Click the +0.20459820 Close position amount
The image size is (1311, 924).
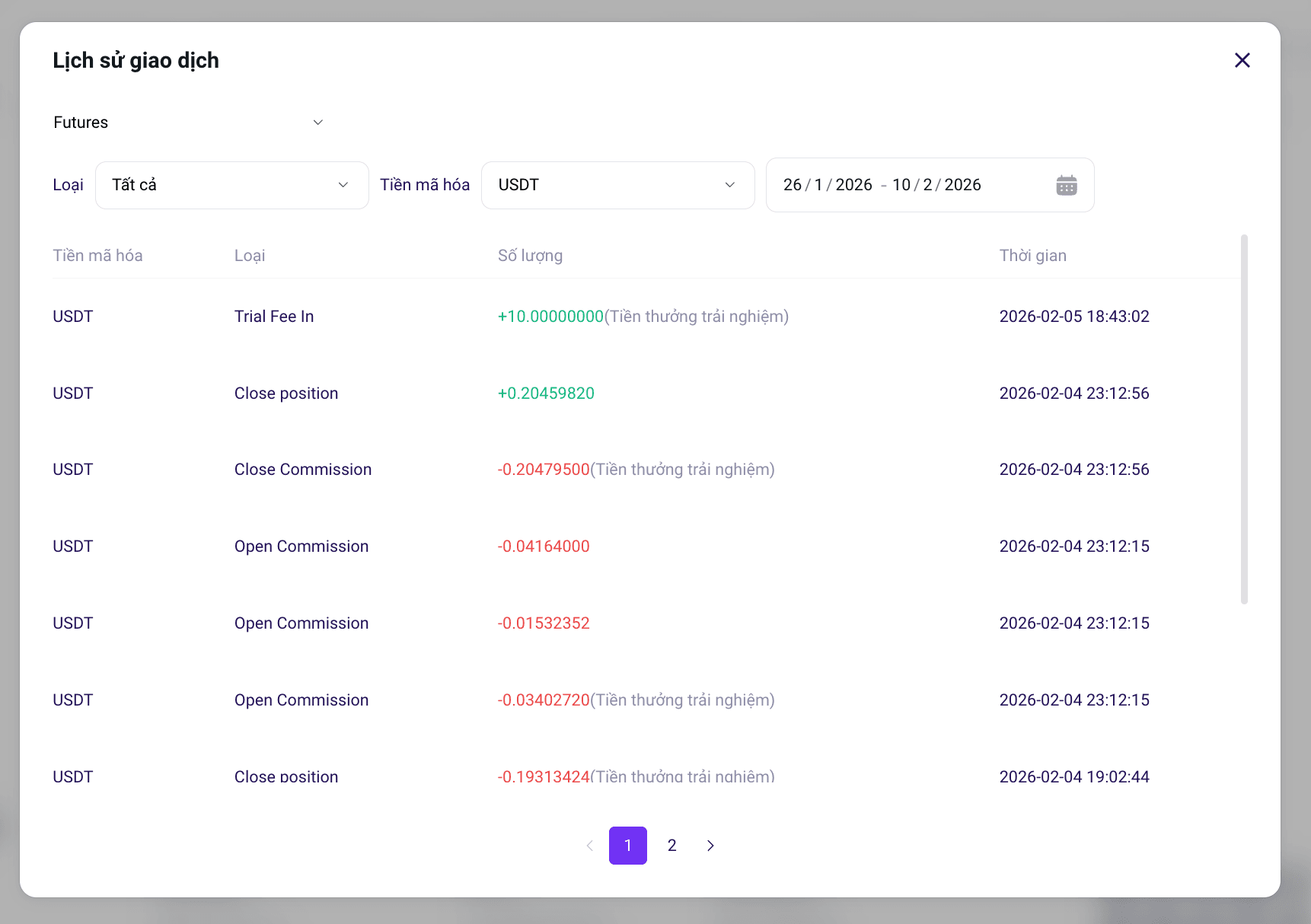point(546,393)
